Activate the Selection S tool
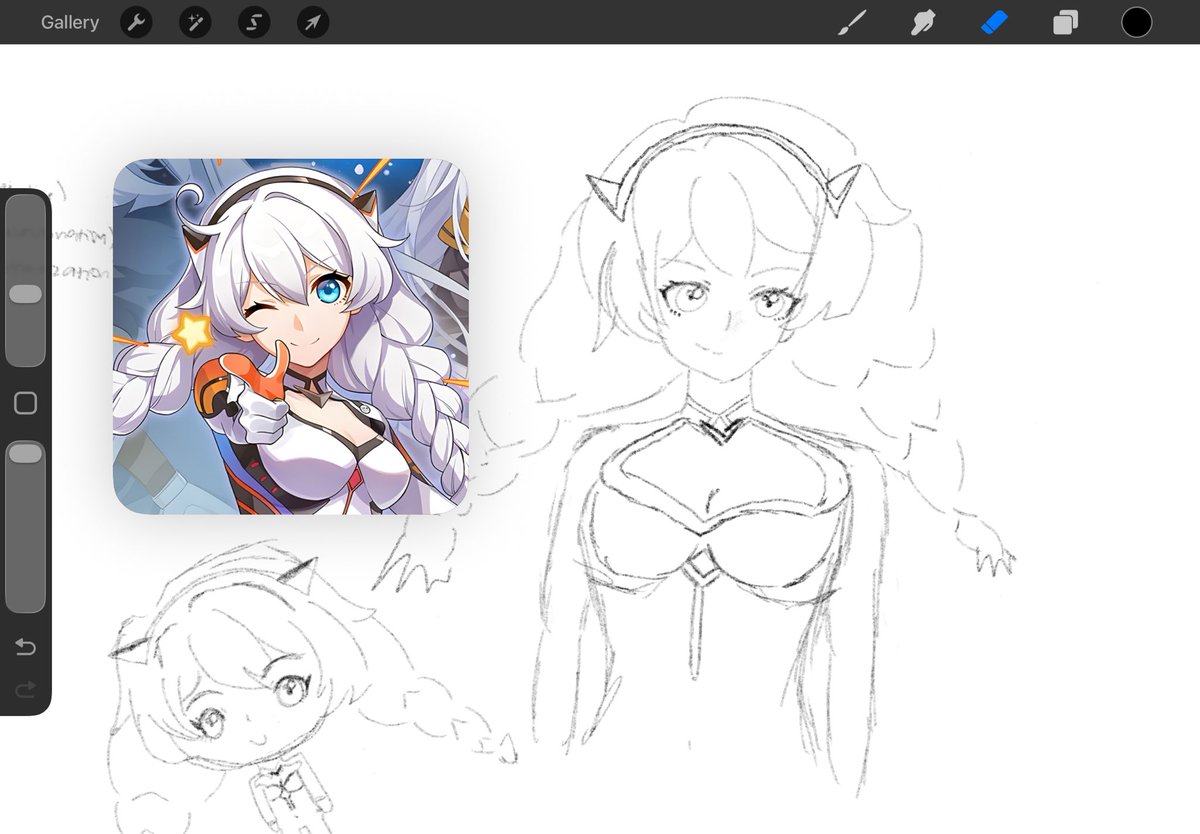Viewport: 1200px width, 834px height. pyautogui.click(x=254, y=22)
